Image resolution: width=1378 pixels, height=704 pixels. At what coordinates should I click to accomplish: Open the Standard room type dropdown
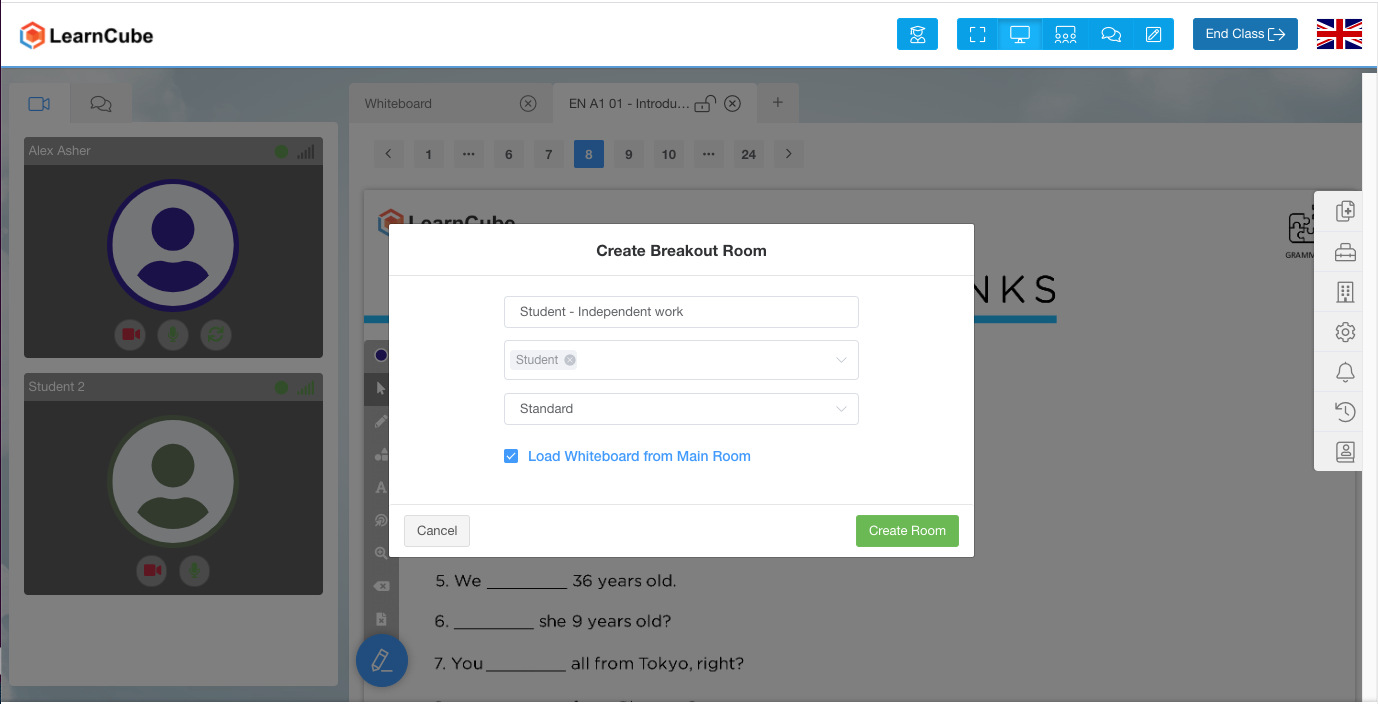point(681,409)
